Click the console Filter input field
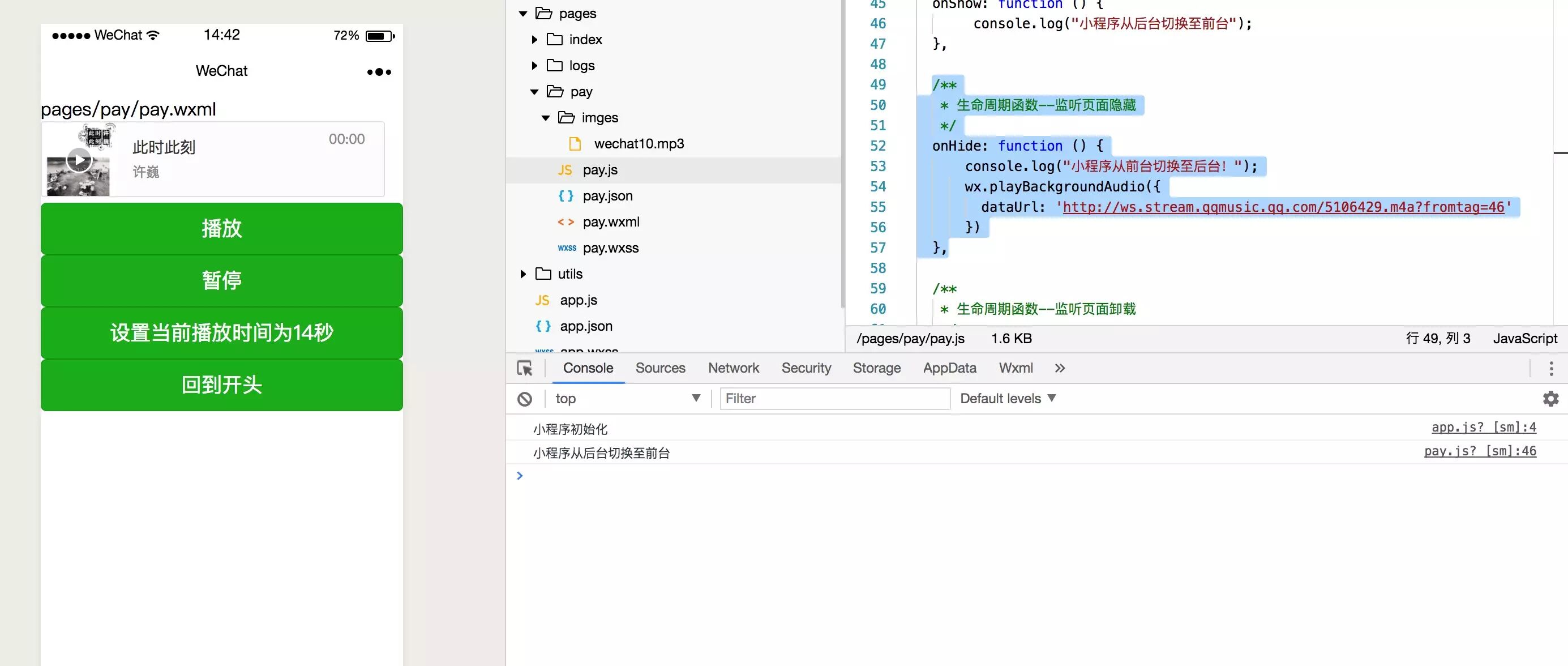Viewport: 1568px width, 666px height. click(834, 399)
